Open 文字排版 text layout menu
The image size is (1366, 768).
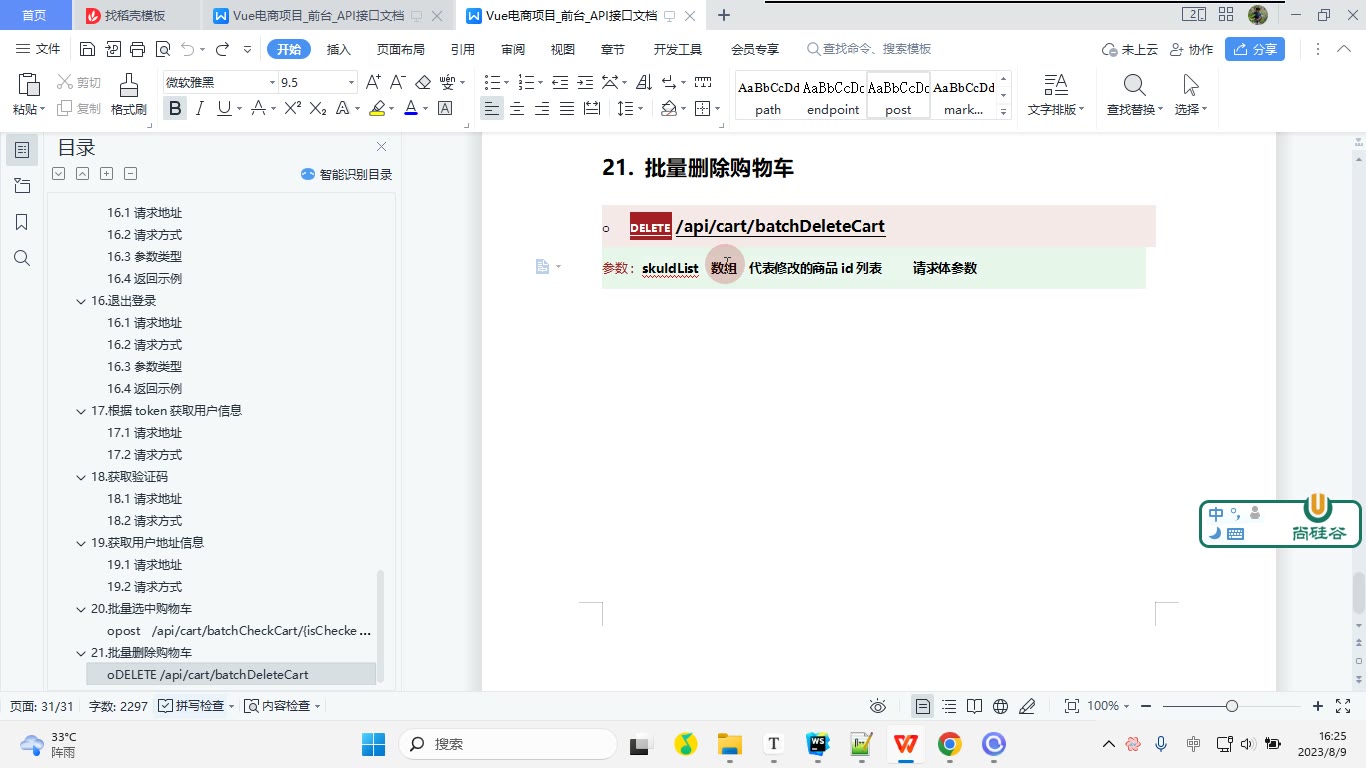click(x=1056, y=95)
